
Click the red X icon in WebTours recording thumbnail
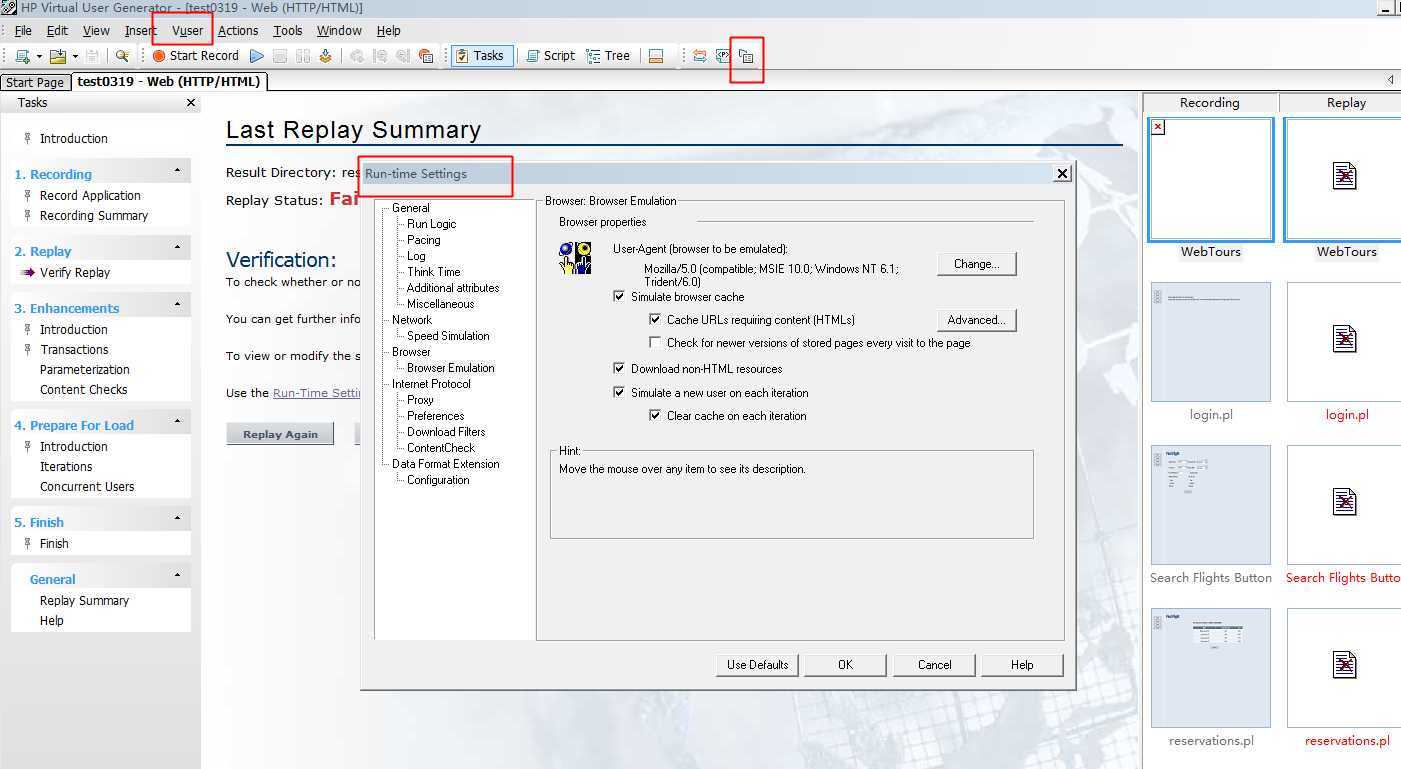1158,127
